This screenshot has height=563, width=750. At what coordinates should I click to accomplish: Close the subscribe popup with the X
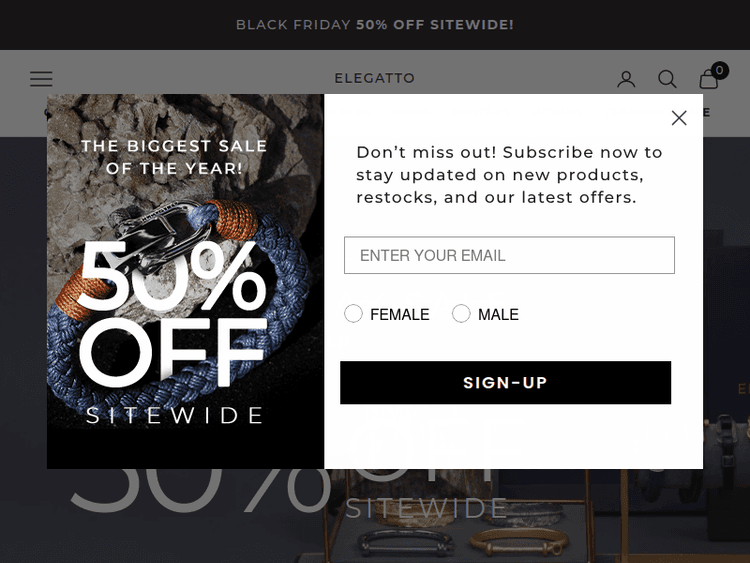tap(679, 118)
